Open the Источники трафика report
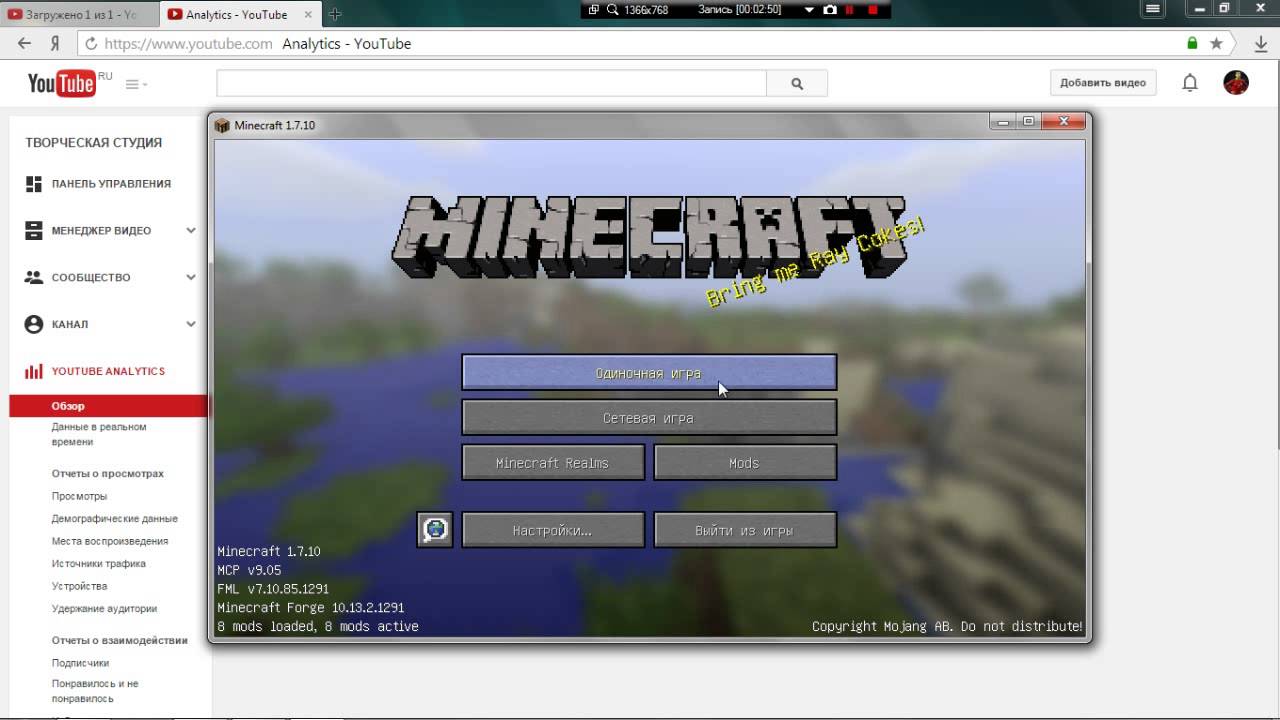The image size is (1280, 720). pos(99,564)
